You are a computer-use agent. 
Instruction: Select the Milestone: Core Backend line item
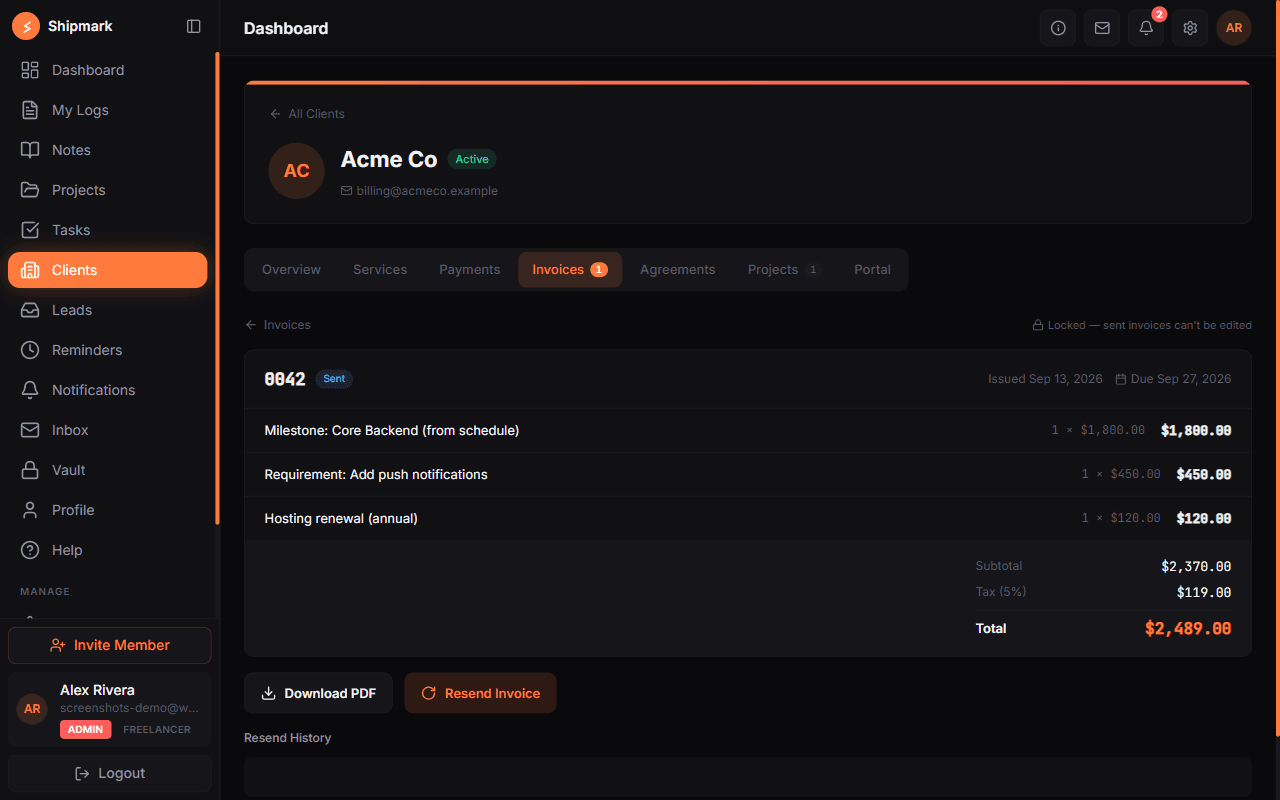pyautogui.click(x=748, y=430)
